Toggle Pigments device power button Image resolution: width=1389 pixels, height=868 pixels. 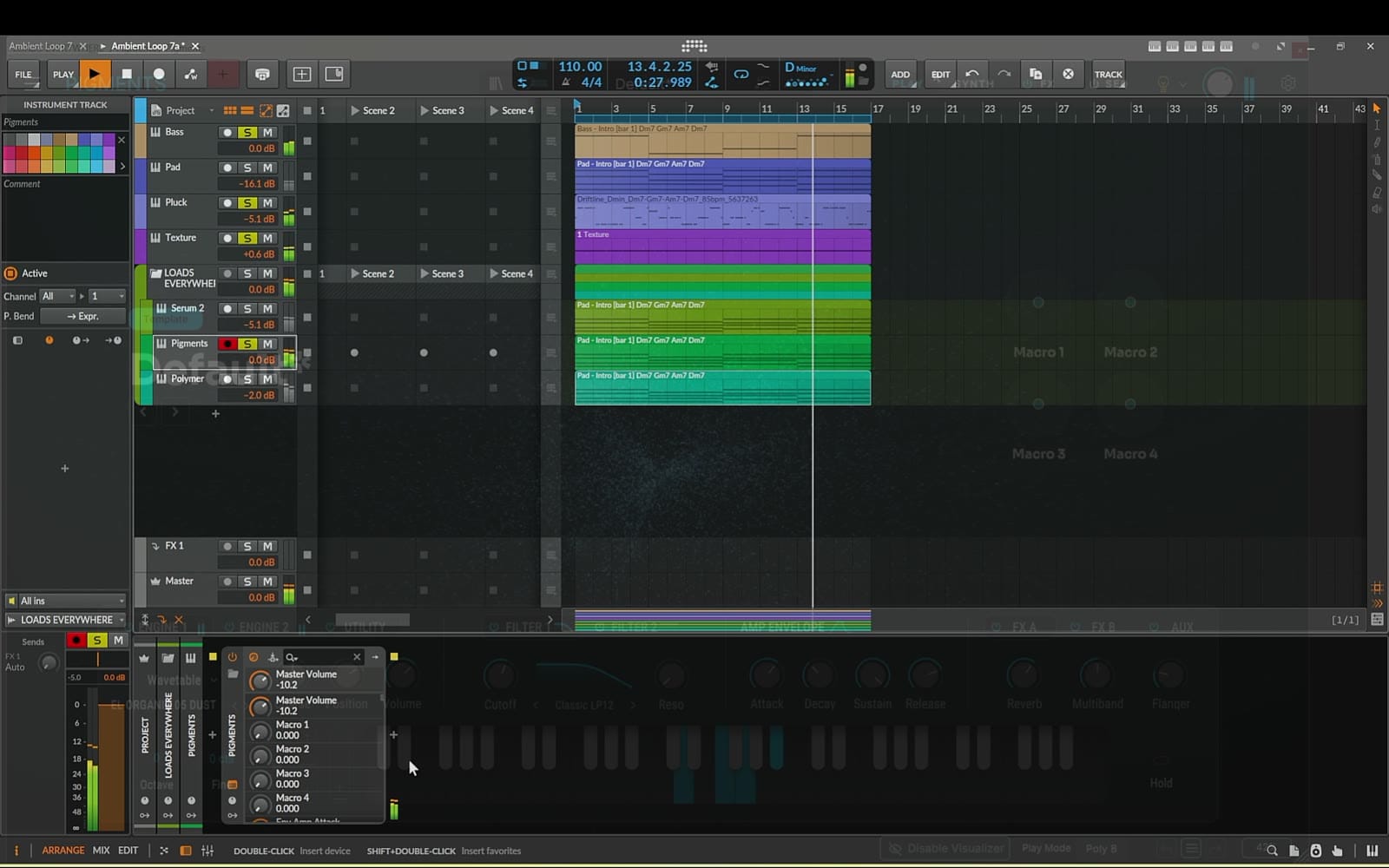(x=233, y=657)
